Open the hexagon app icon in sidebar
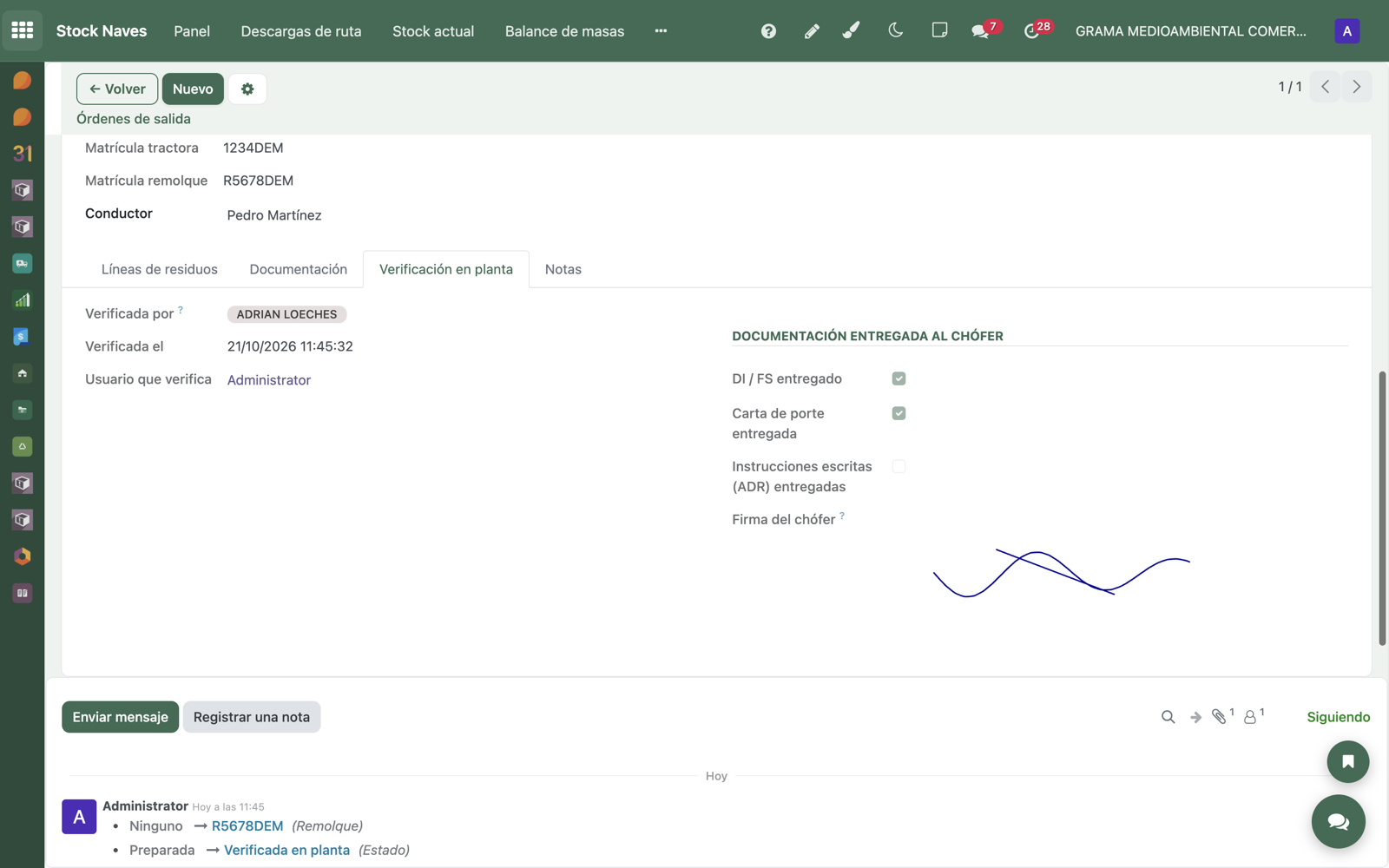1389x868 pixels. (x=23, y=556)
